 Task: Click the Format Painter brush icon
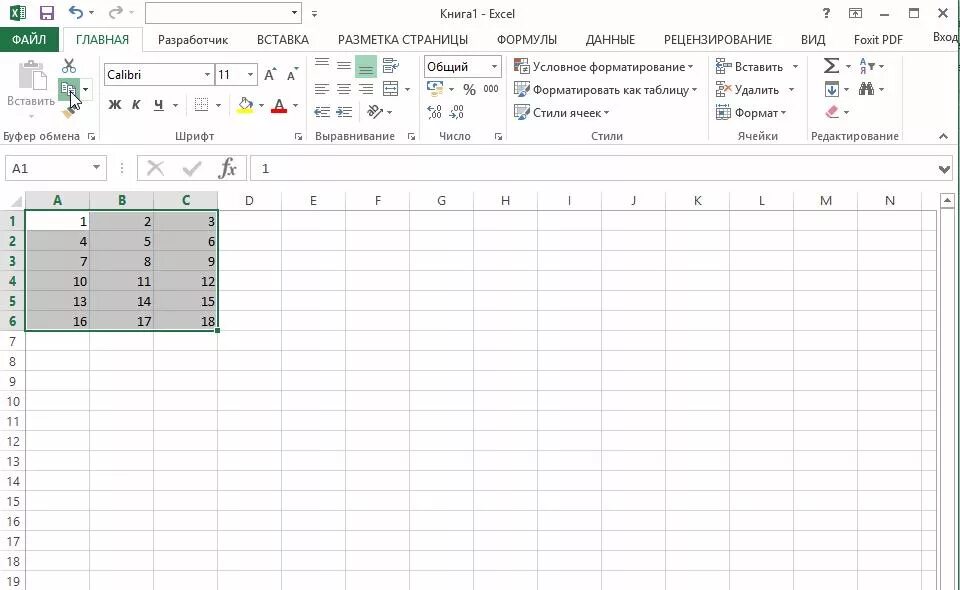point(69,112)
